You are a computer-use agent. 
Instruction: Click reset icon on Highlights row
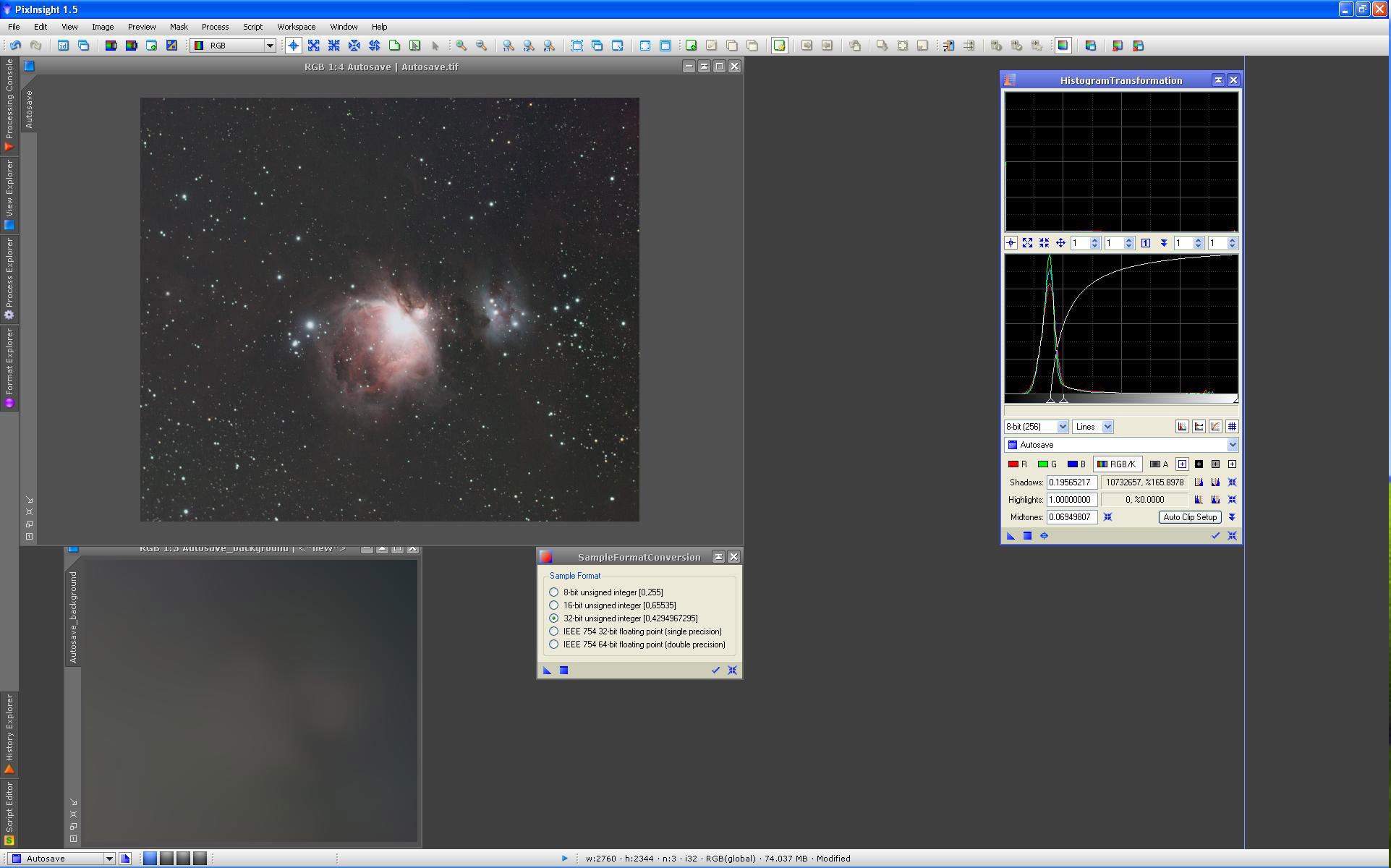[x=1233, y=500]
